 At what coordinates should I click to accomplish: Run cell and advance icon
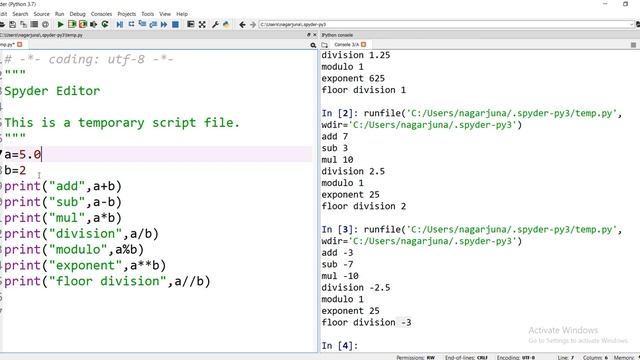click(x=83, y=24)
